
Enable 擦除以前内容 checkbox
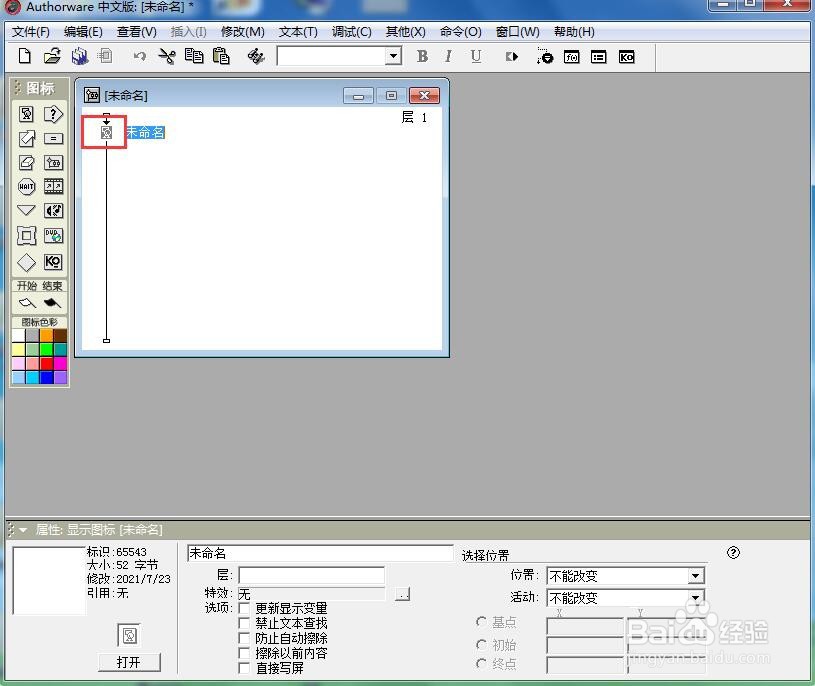click(x=244, y=653)
